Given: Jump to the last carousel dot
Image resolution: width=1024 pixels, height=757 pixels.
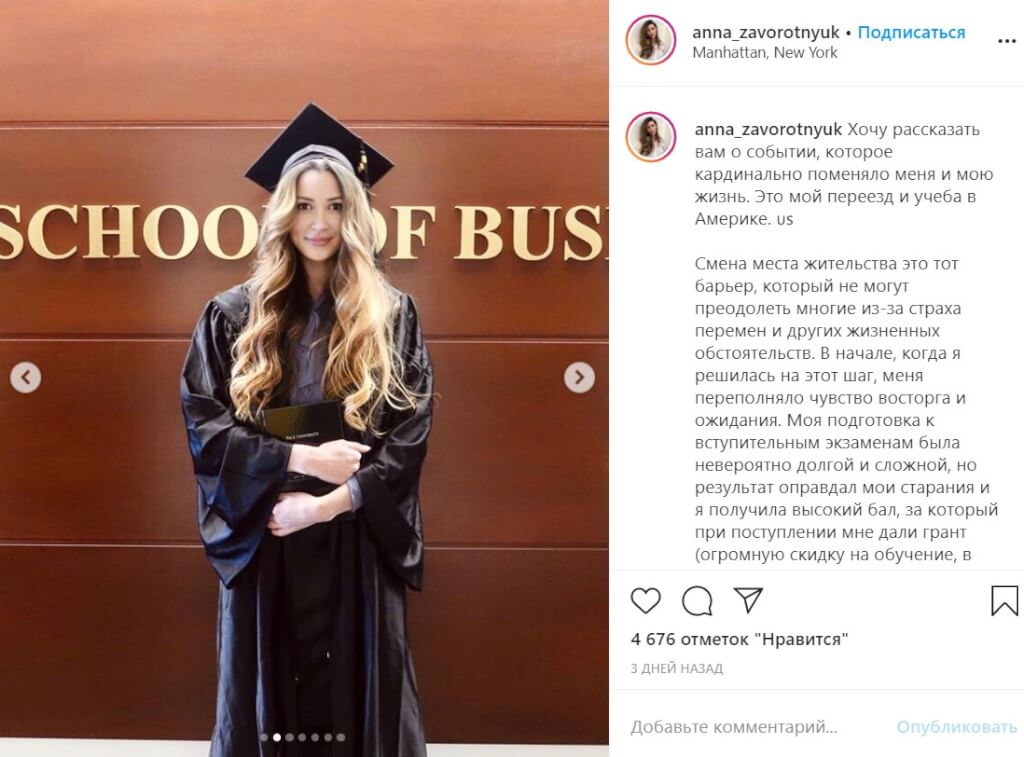Looking at the screenshot, I should click(x=341, y=737).
